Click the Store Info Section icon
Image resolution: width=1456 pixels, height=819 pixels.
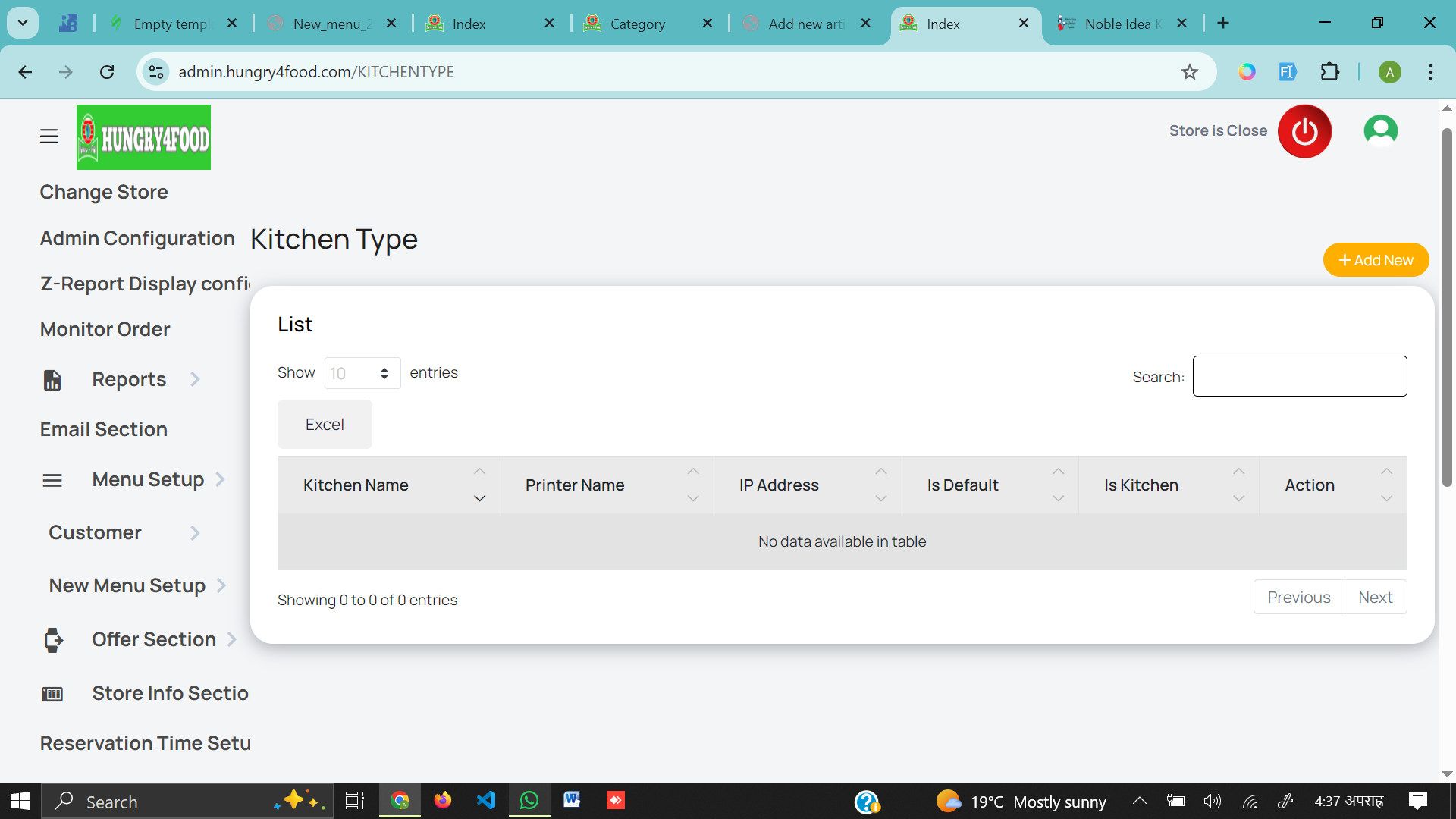pos(52,694)
